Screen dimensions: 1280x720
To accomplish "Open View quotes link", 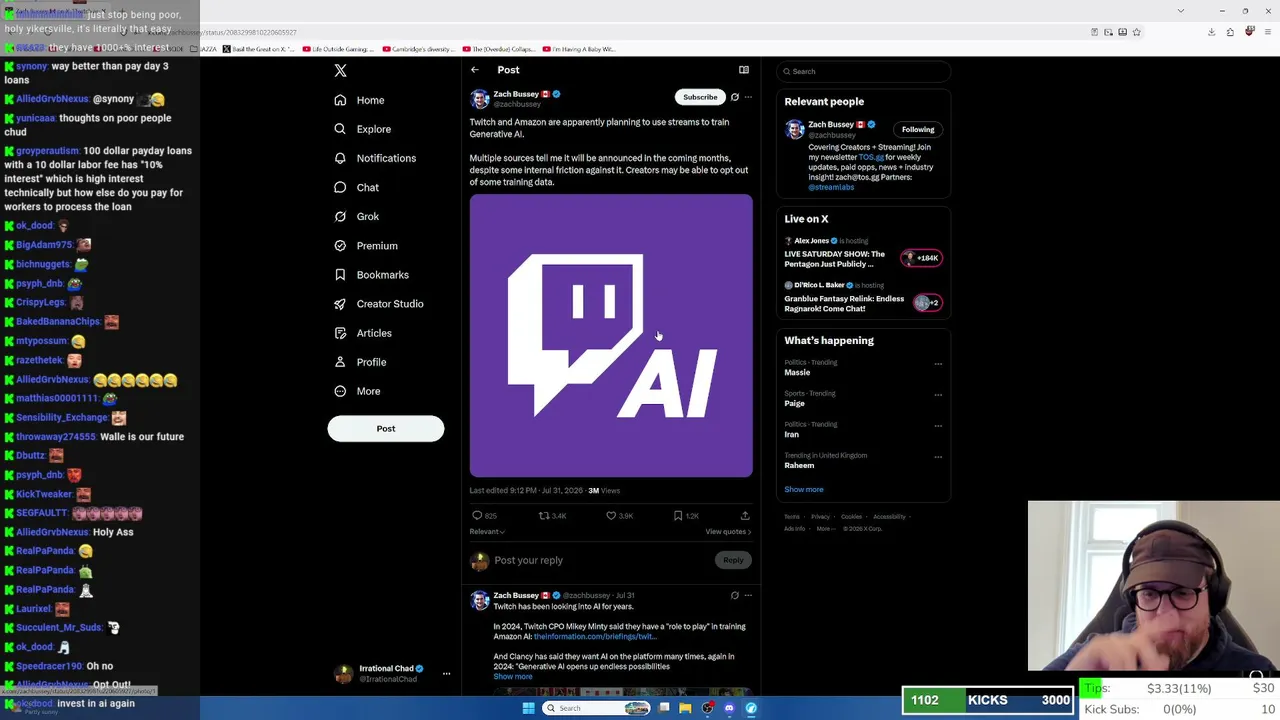I will coord(728,532).
